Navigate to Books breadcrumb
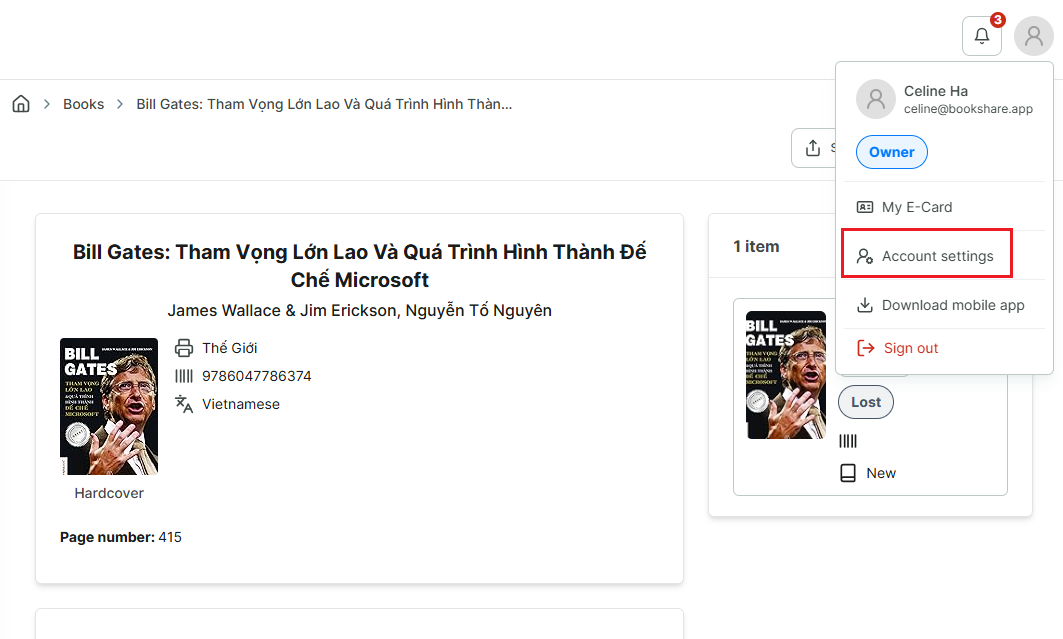The width and height of the screenshot is (1063, 639). (x=83, y=104)
